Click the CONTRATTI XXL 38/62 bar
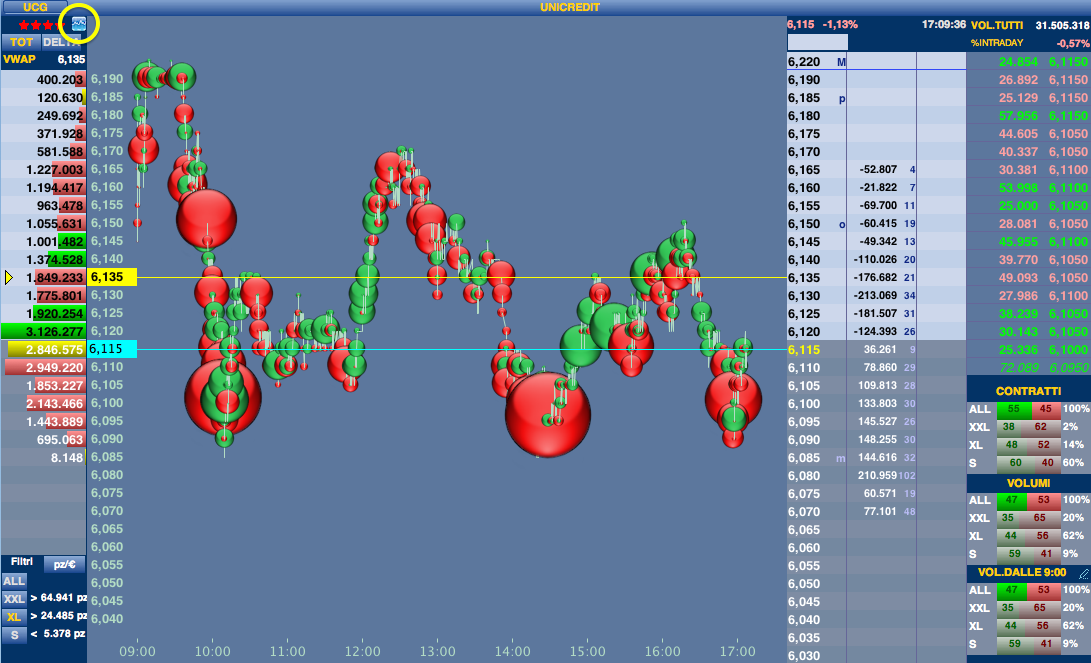 (x=1028, y=427)
